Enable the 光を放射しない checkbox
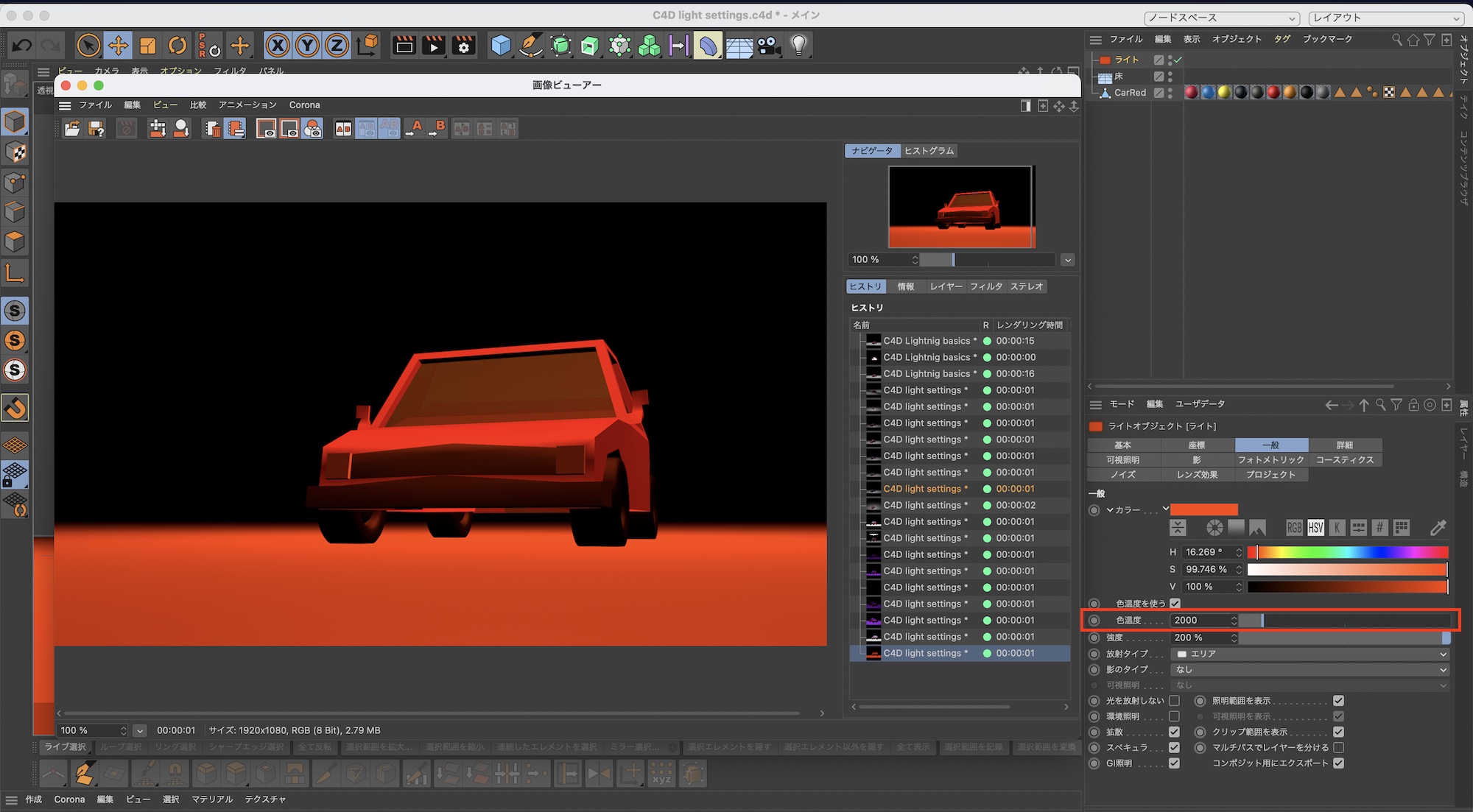The height and width of the screenshot is (812, 1473). point(1175,701)
